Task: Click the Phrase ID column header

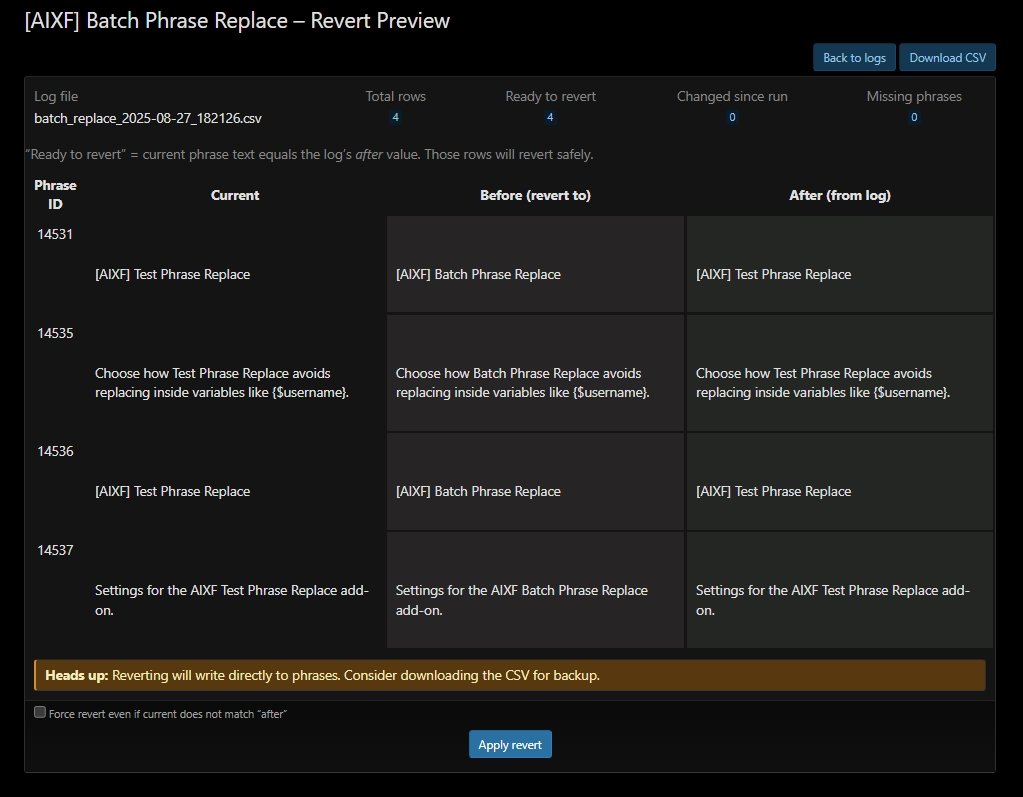Action: (55, 195)
